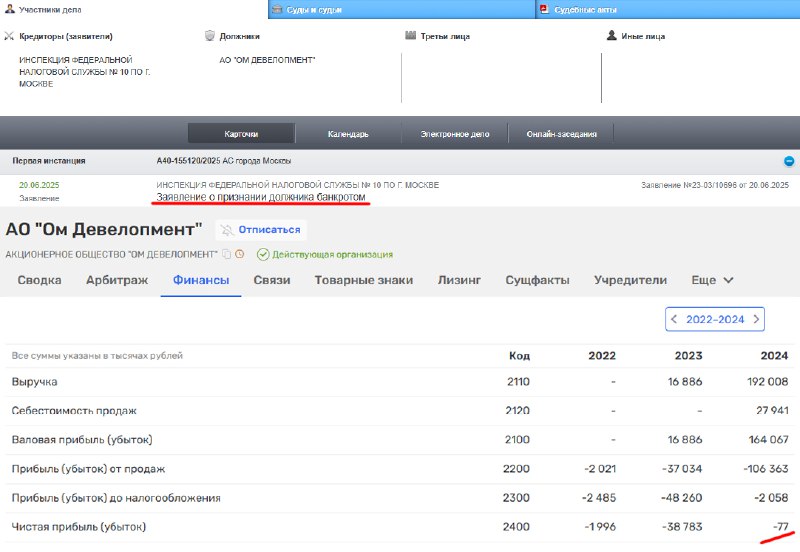Expand the Еще dropdown menu

pos(712,280)
